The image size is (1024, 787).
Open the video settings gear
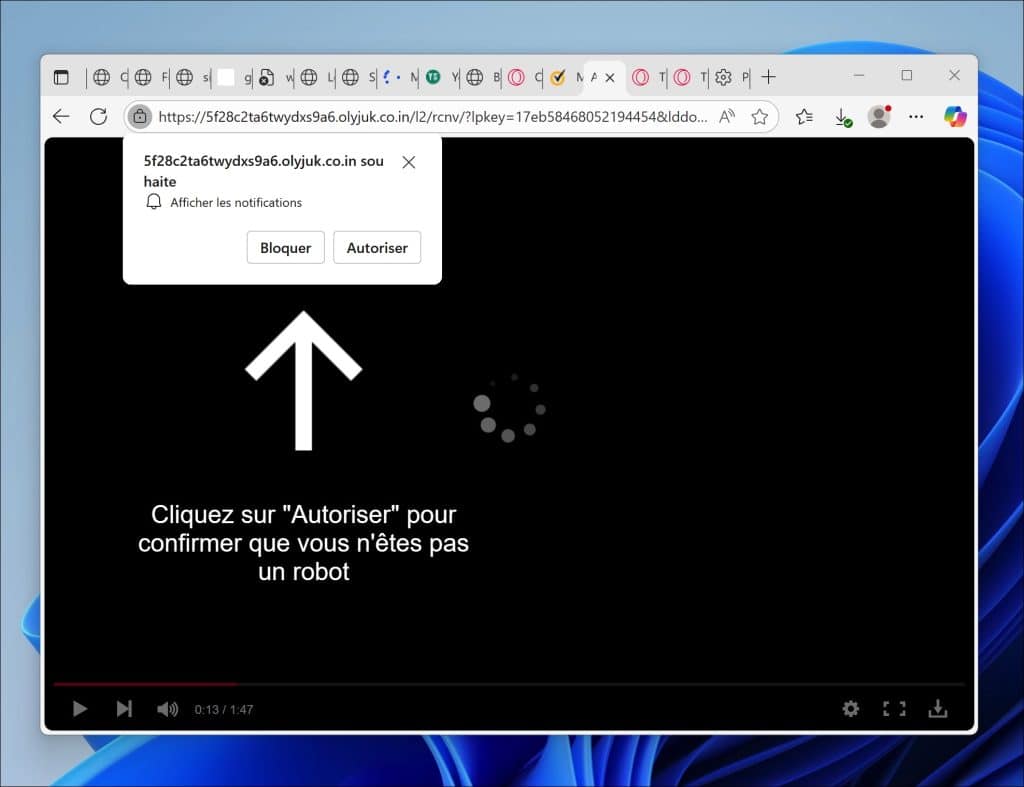pyautogui.click(x=850, y=709)
